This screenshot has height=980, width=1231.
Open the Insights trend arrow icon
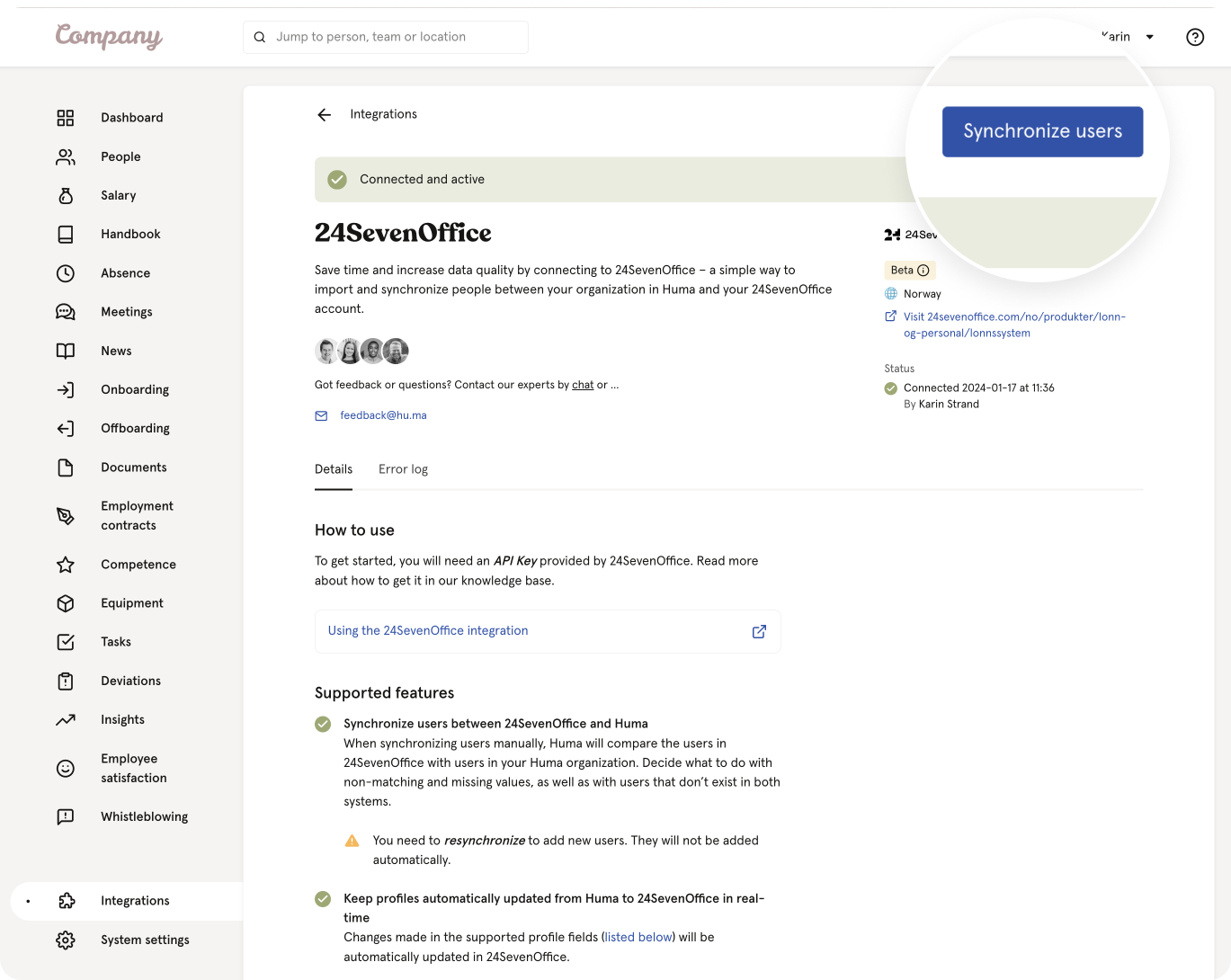pos(66,719)
